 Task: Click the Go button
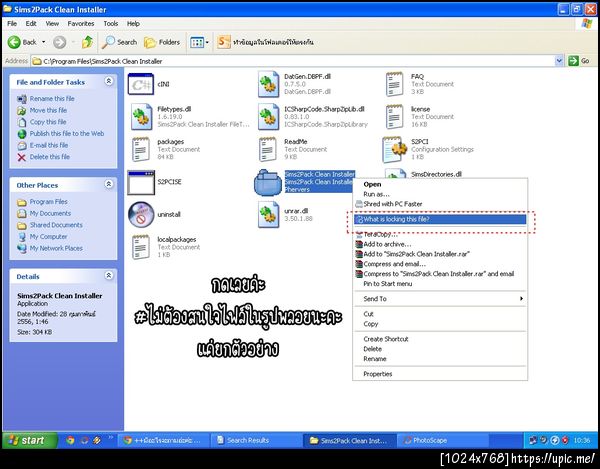pyautogui.click(x=579, y=61)
